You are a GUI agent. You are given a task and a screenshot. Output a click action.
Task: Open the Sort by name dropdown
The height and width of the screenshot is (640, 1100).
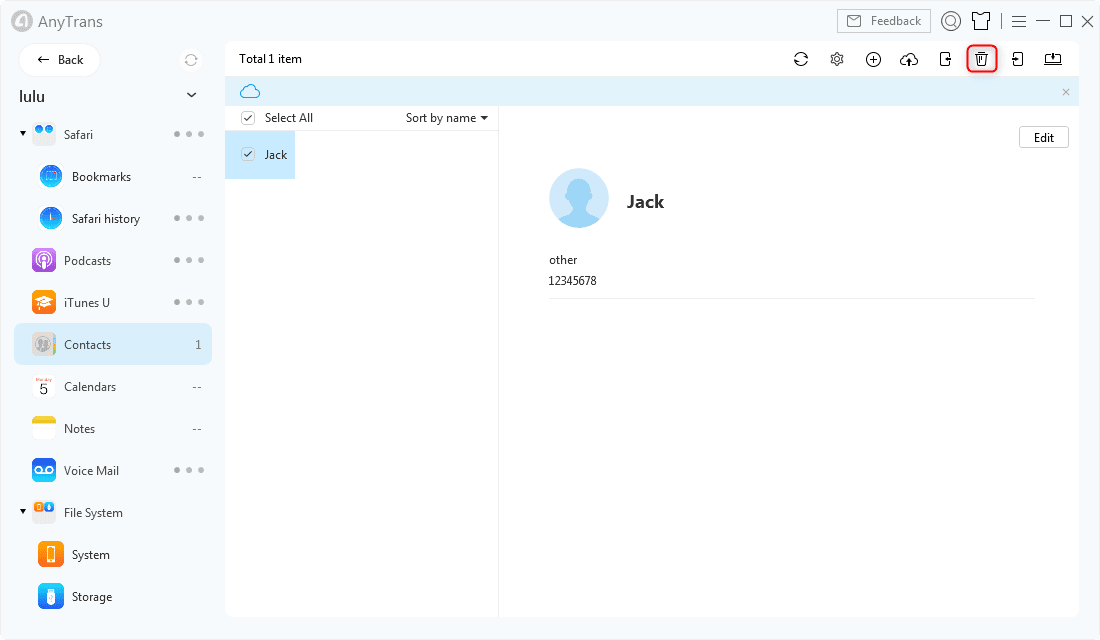[446, 118]
